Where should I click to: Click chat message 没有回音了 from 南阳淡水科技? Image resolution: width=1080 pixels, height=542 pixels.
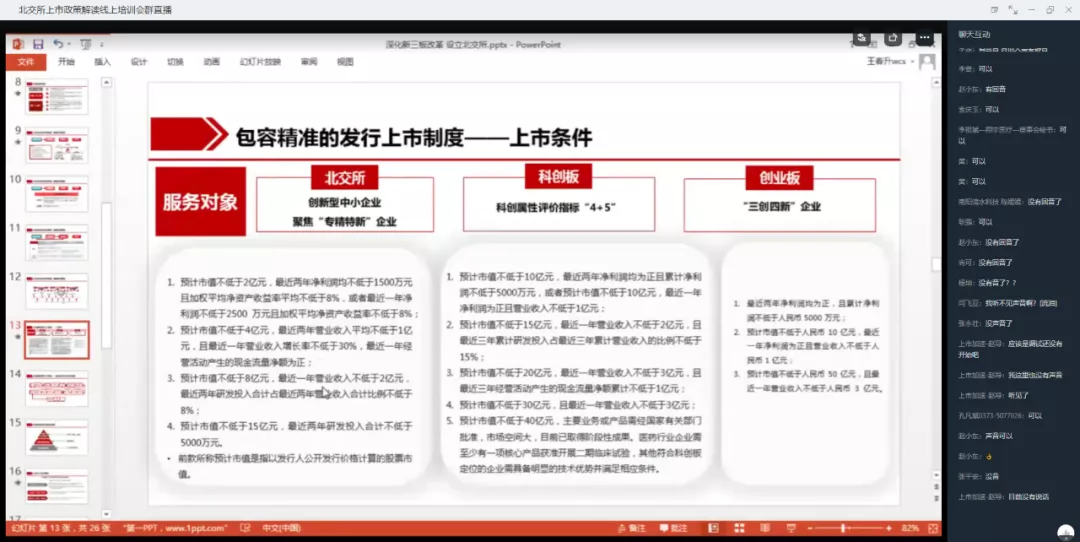pyautogui.click(x=1045, y=202)
